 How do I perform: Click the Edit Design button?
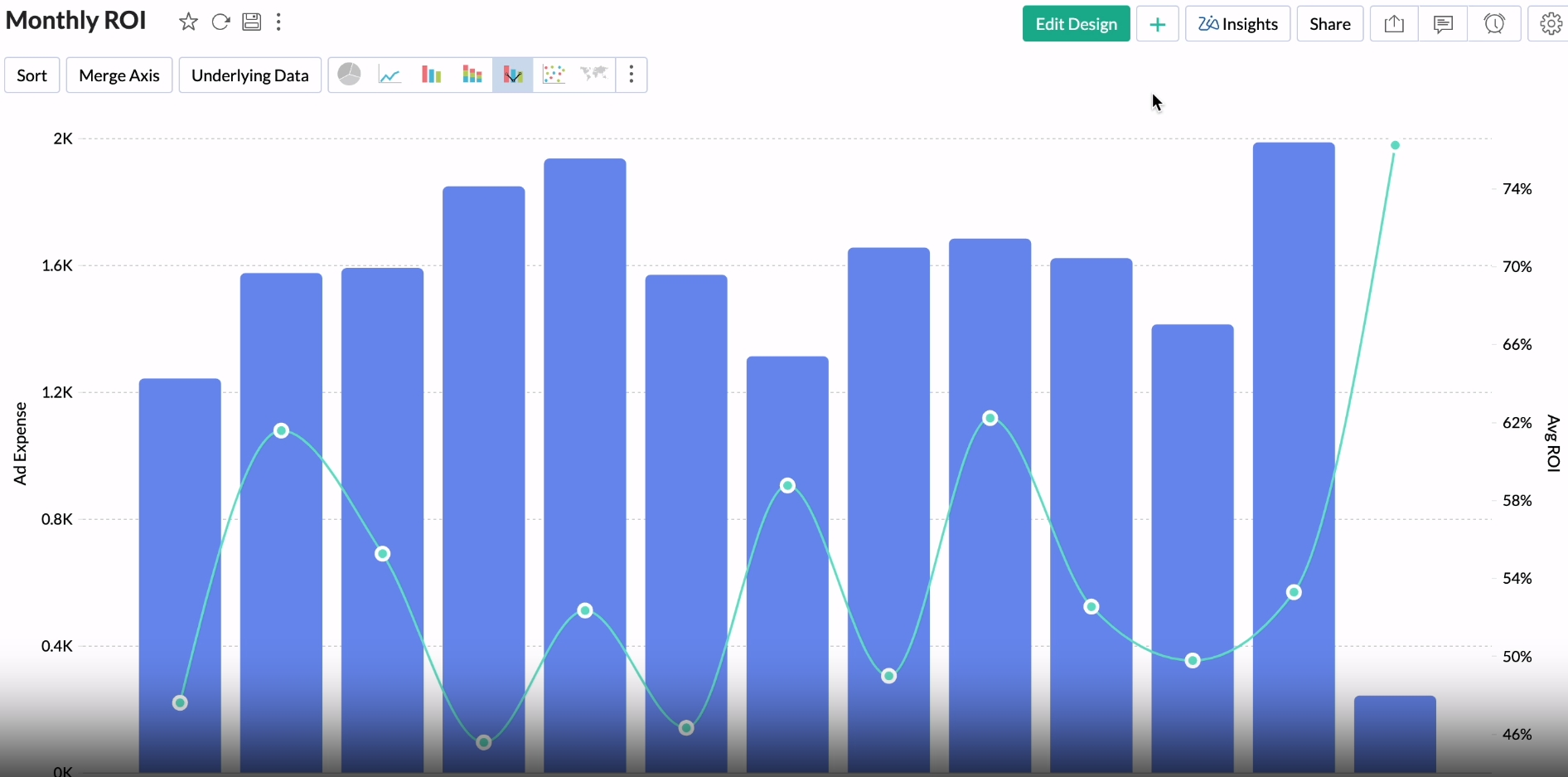pyautogui.click(x=1076, y=24)
